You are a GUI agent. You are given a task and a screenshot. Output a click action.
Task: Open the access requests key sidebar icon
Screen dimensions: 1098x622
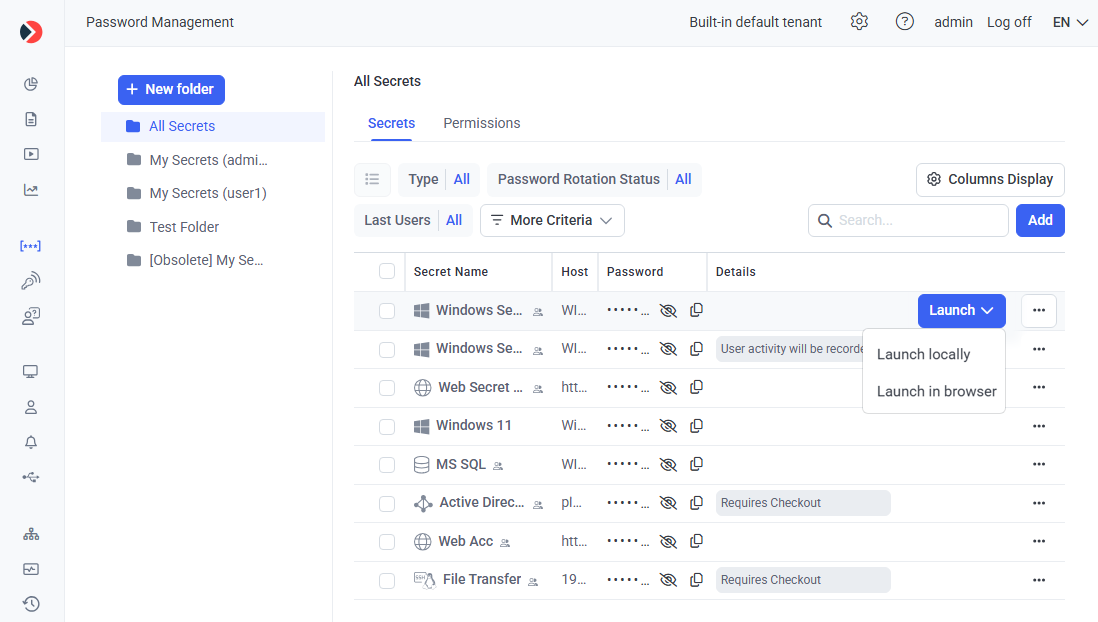(31, 281)
